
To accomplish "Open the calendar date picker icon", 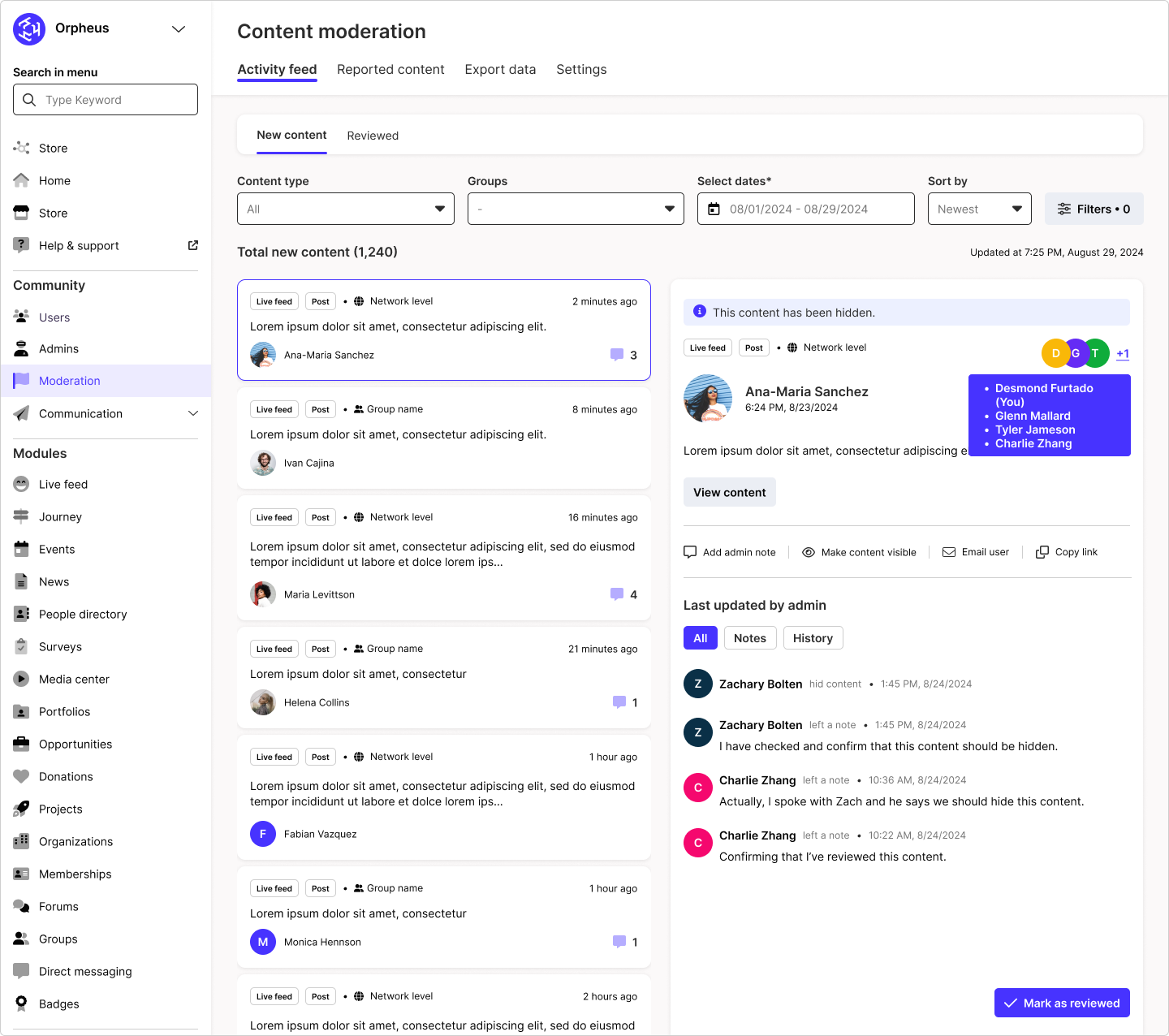I will point(714,209).
